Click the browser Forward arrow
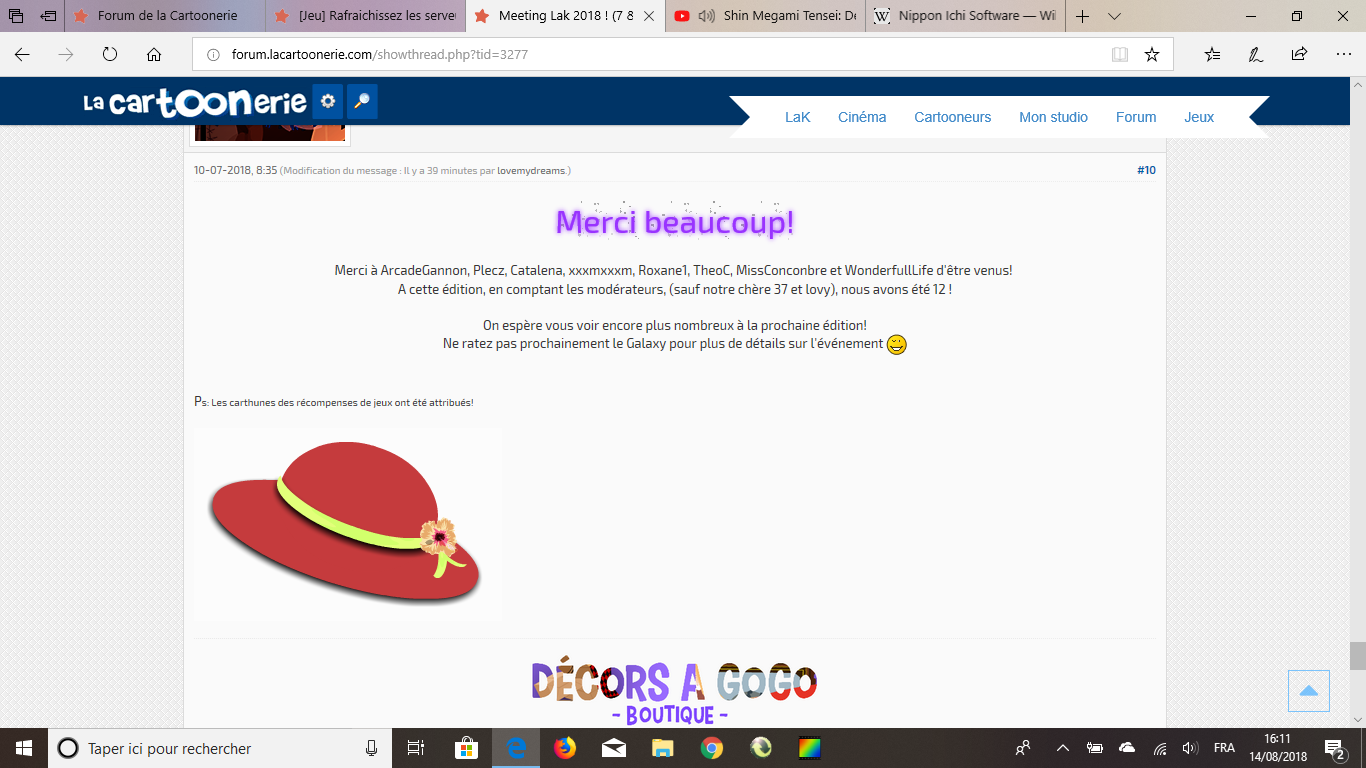The image size is (1366, 768). 66,55
